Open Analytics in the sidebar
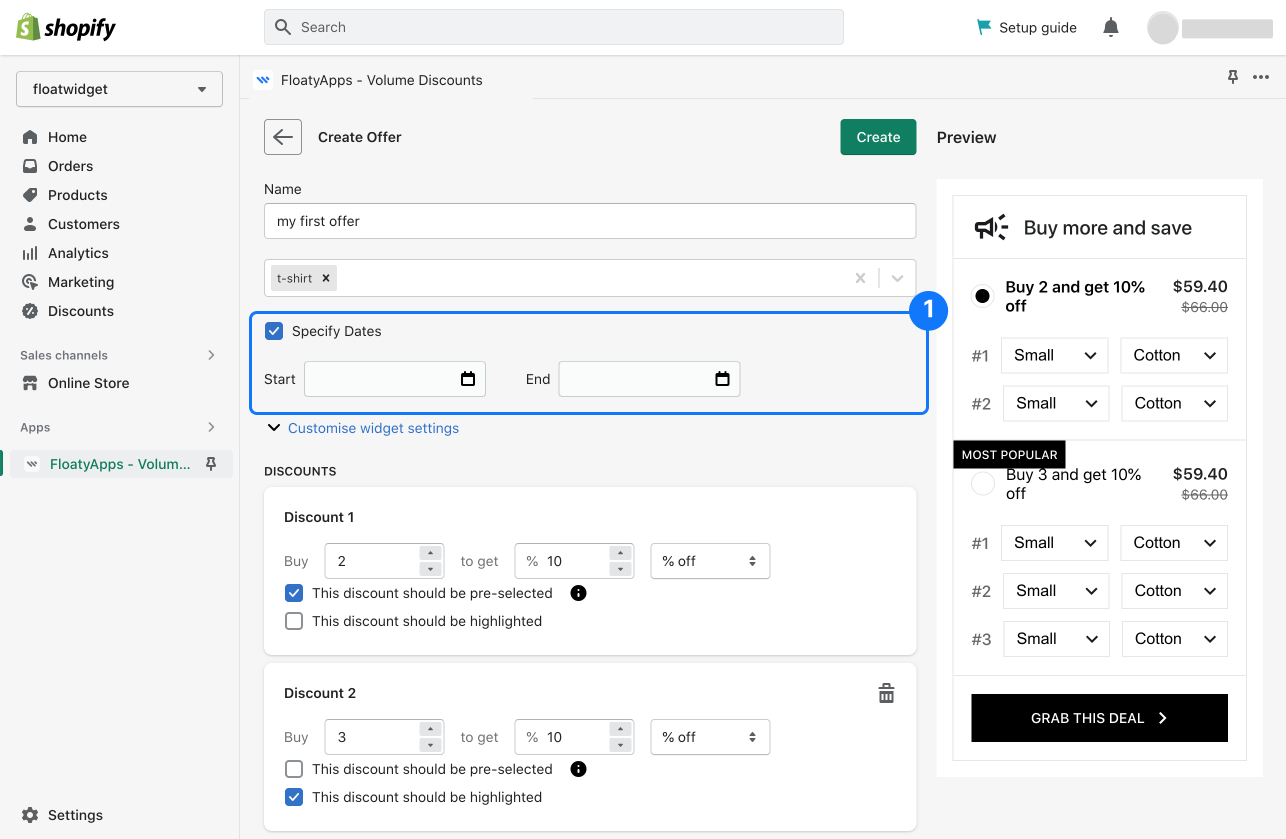 point(78,253)
